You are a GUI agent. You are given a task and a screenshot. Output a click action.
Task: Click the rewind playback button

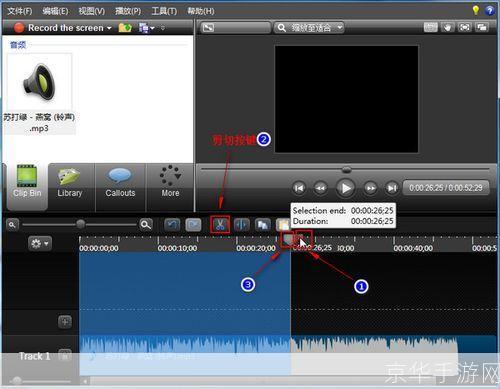click(x=320, y=188)
